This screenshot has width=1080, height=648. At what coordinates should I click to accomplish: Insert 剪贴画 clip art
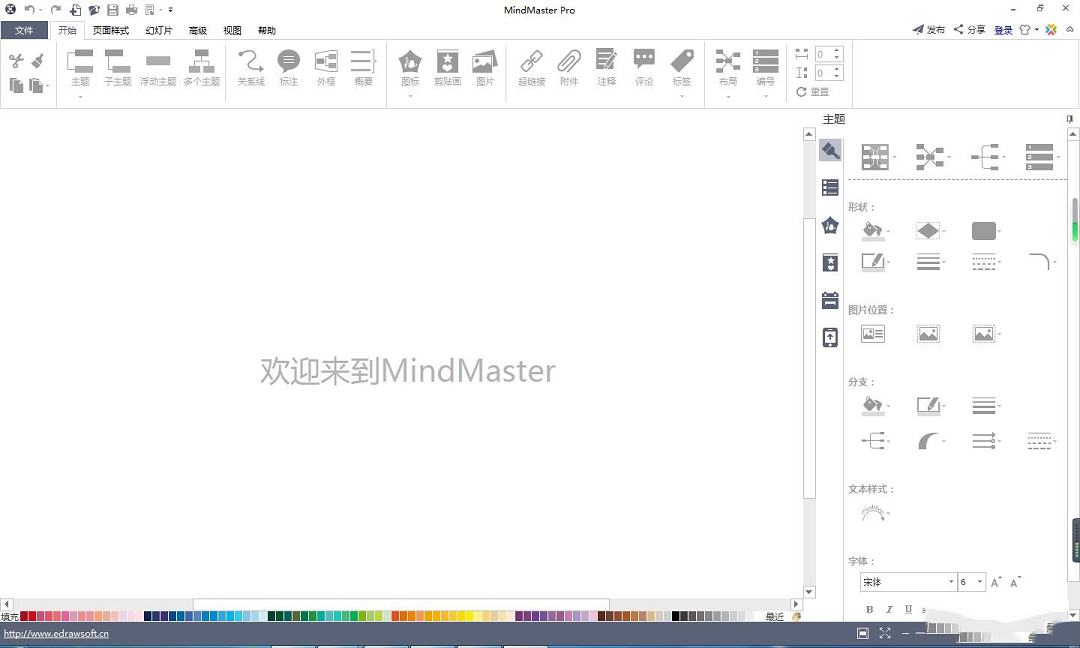pyautogui.click(x=447, y=67)
